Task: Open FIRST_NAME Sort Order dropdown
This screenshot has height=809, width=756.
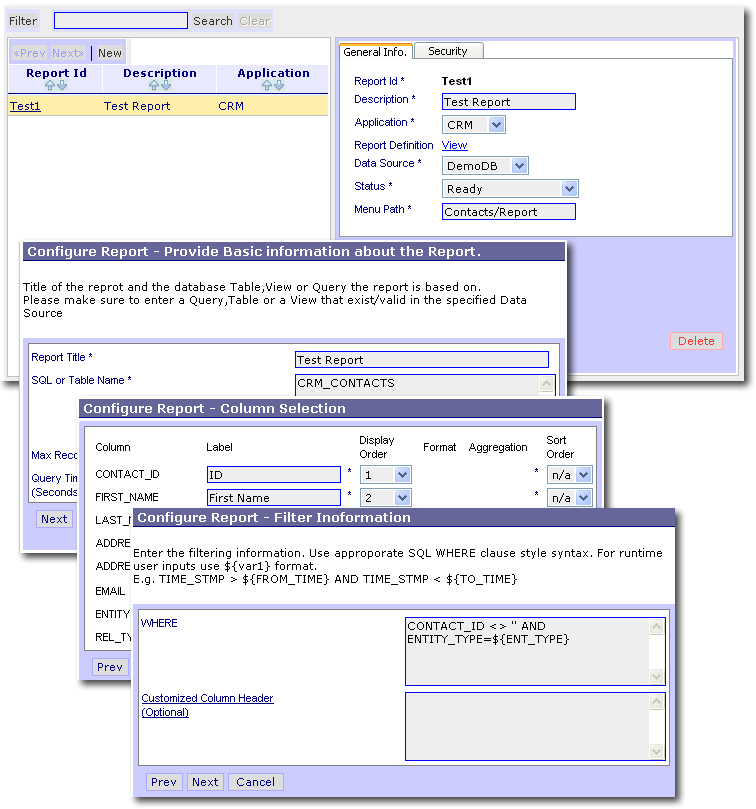Action: pyautogui.click(x=583, y=497)
